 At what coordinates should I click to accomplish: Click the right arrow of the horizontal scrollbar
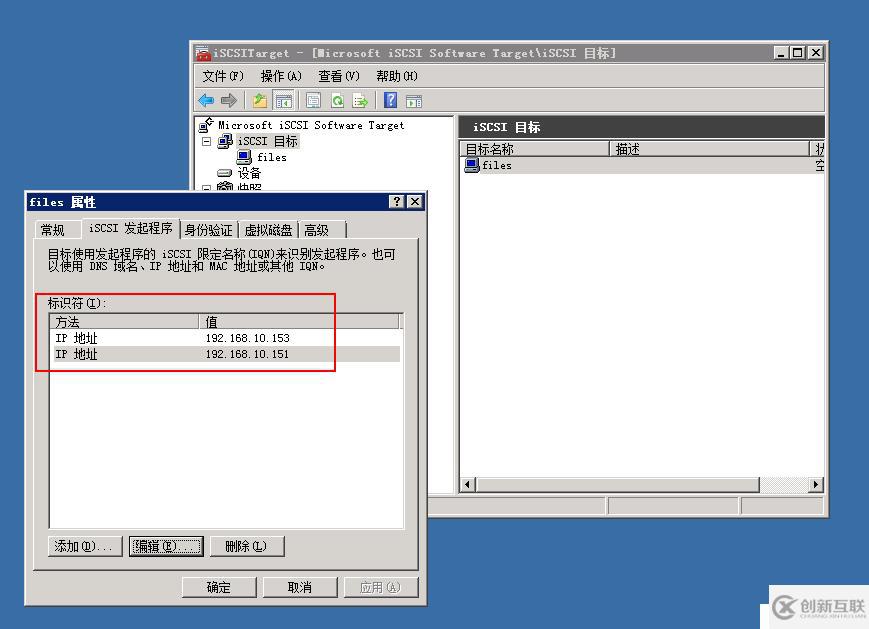[815, 485]
